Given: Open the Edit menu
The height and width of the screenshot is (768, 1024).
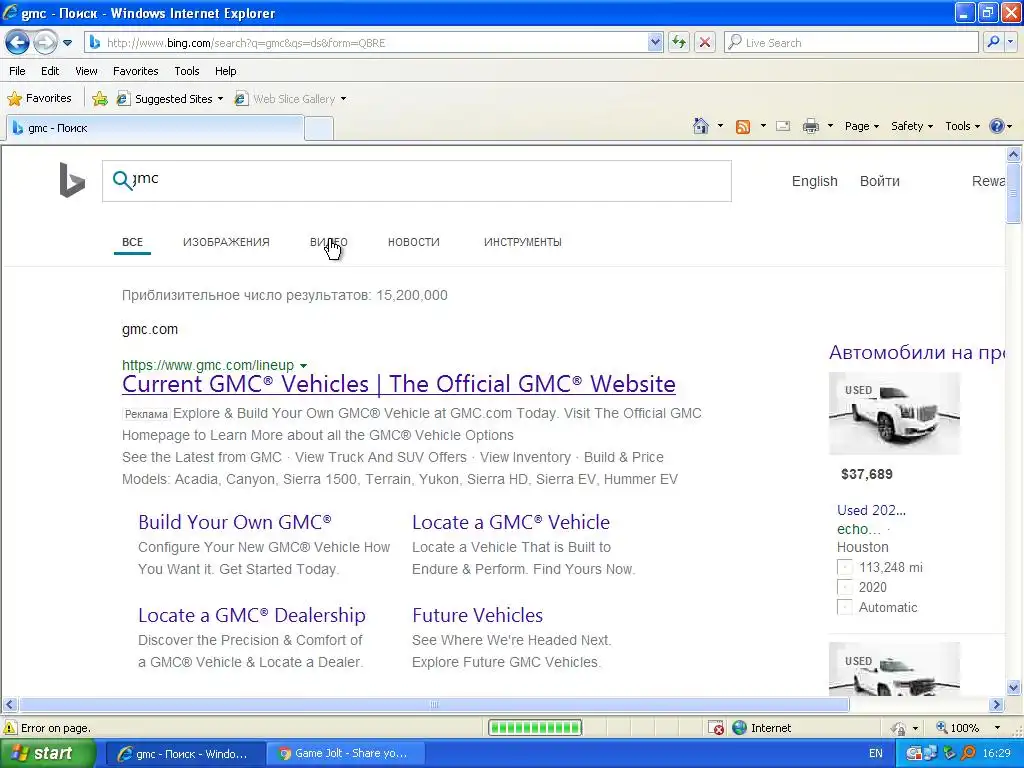Looking at the screenshot, I should (x=50, y=71).
